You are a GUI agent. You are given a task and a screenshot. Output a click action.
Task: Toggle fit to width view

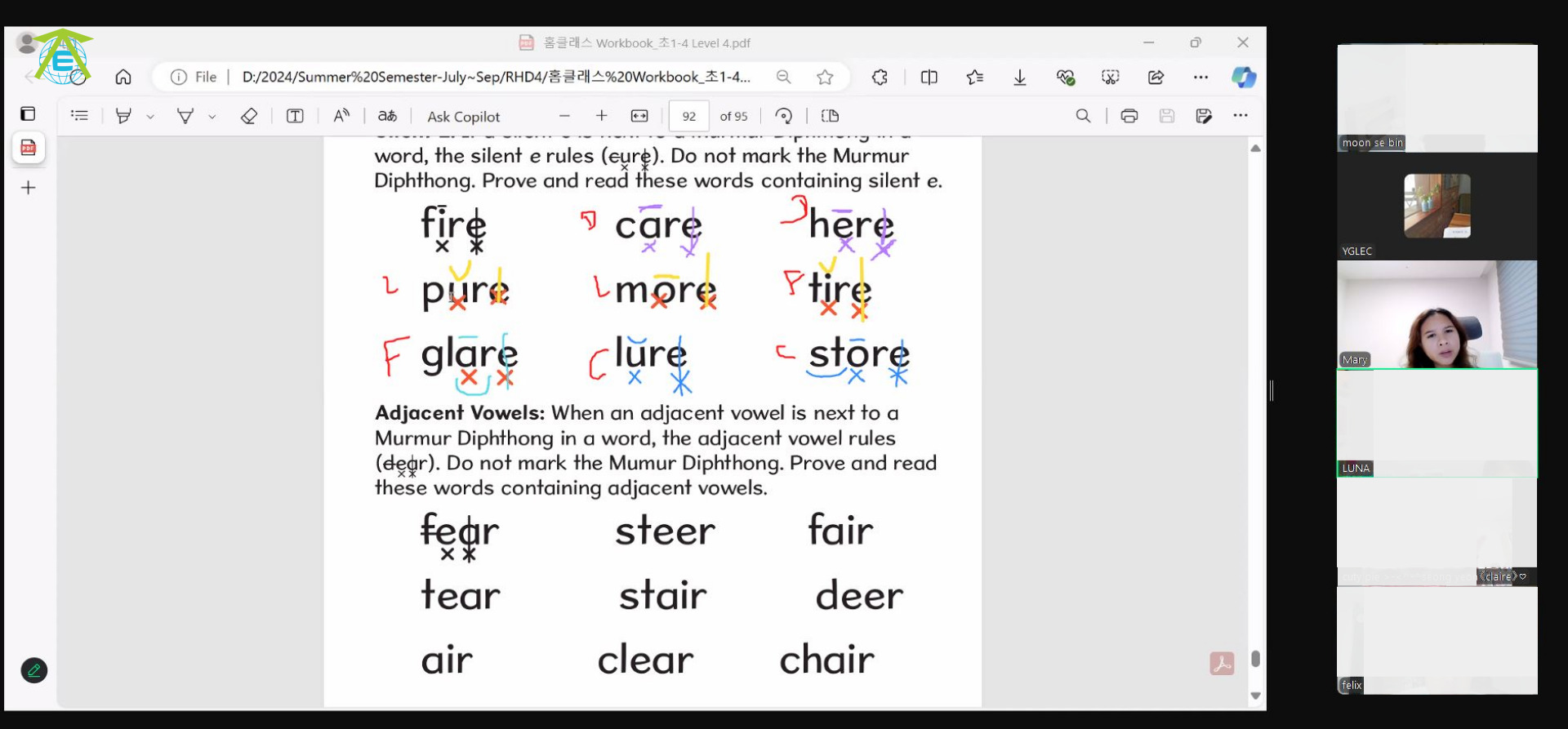[639, 116]
